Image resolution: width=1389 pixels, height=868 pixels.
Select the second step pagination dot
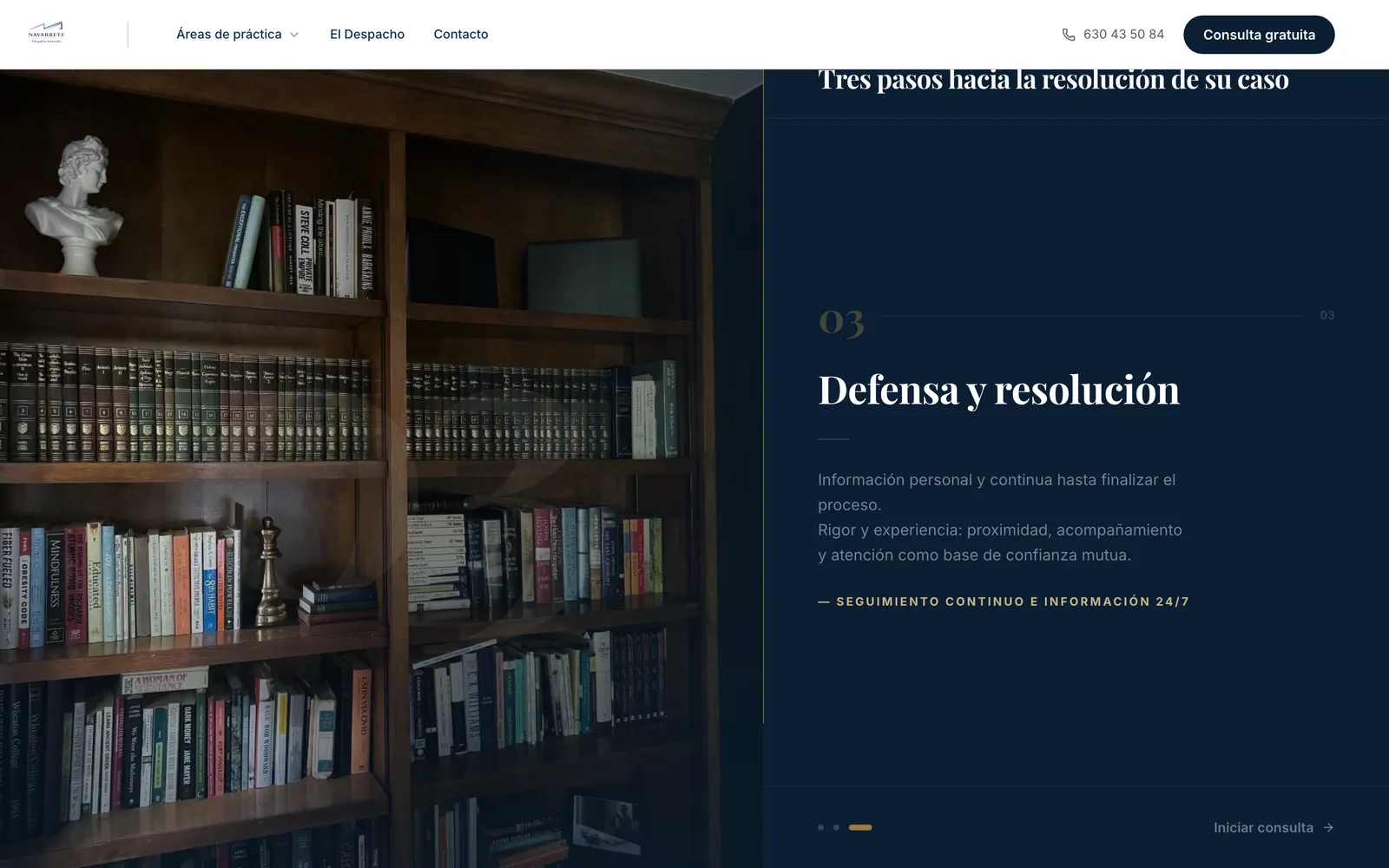pos(836,827)
